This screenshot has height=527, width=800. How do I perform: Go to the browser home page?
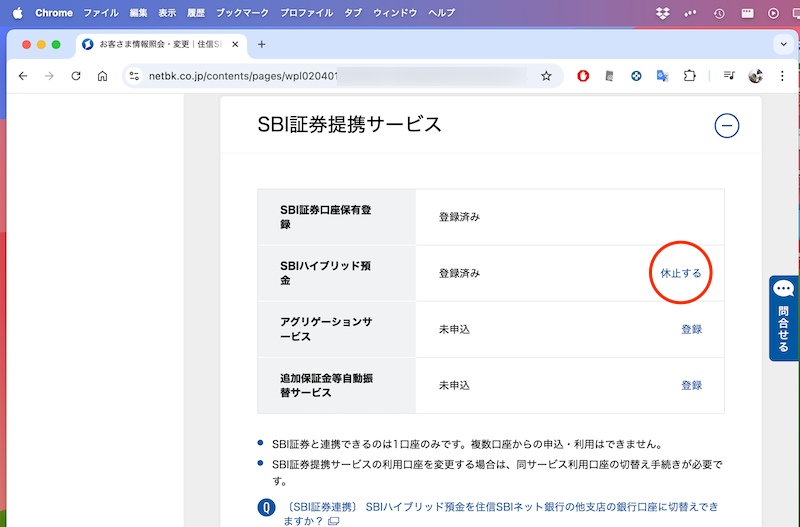pyautogui.click(x=102, y=76)
